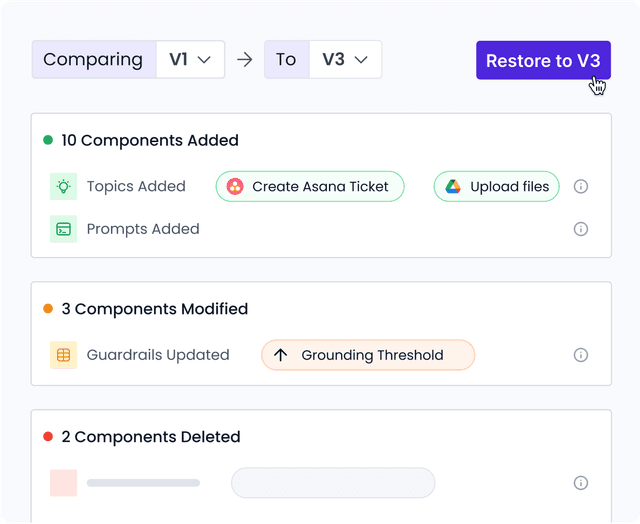Click the 10 Components Added heading

pos(149,140)
